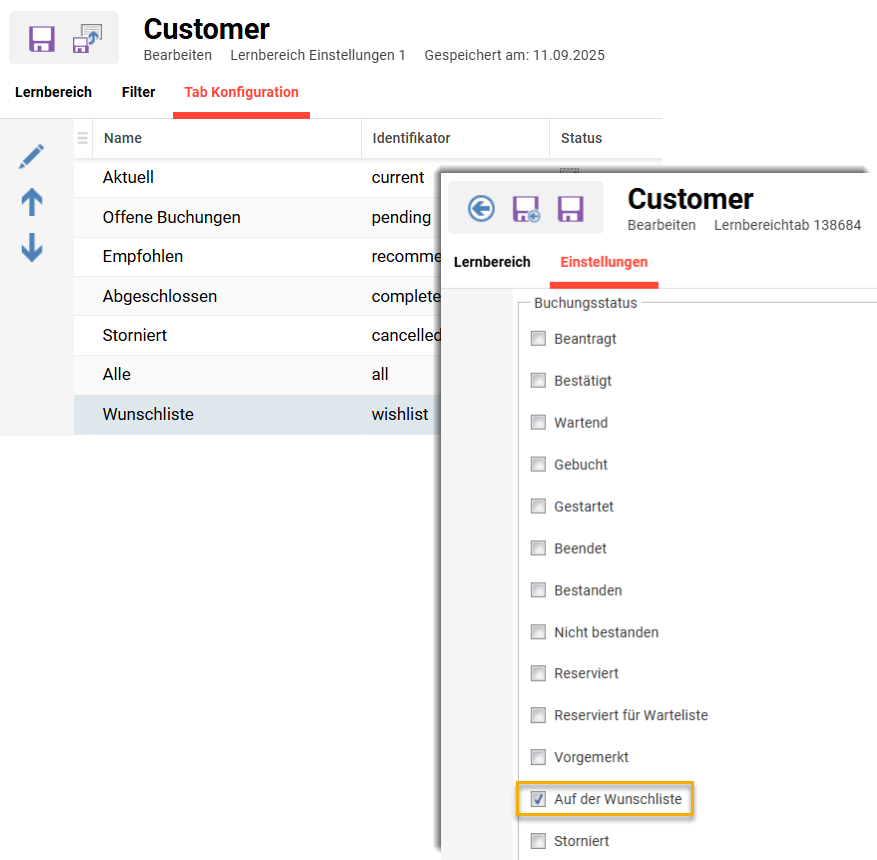
Task: Save the Customer settings via floppy disk icon
Action: tap(40, 37)
